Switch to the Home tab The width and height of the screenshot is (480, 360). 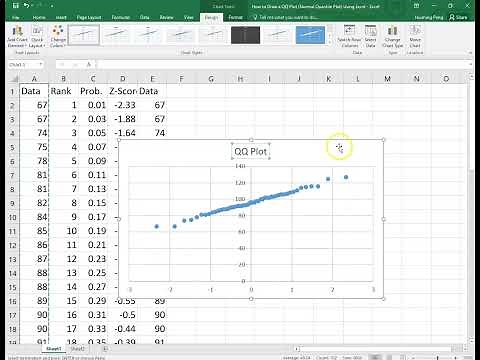click(x=39, y=17)
